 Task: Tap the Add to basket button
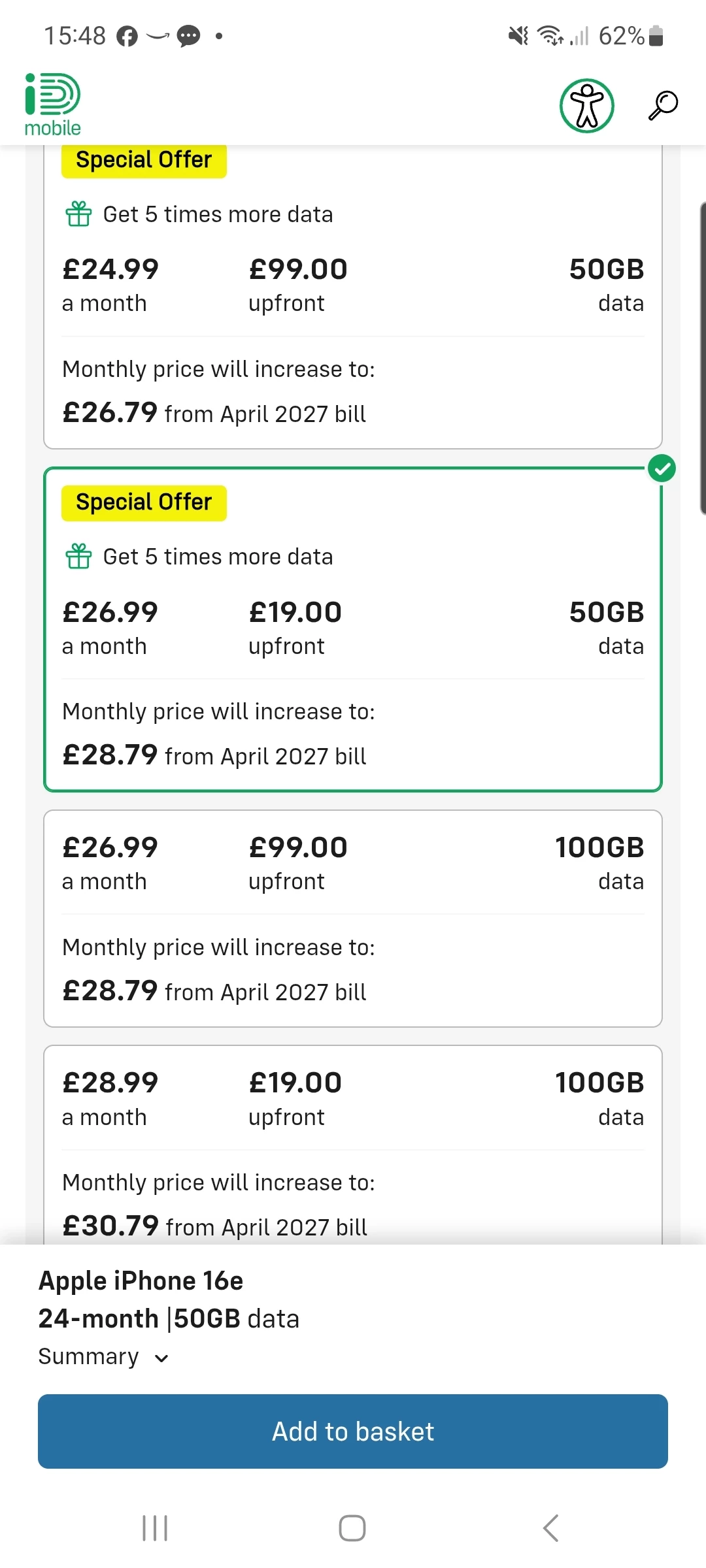tap(353, 1431)
